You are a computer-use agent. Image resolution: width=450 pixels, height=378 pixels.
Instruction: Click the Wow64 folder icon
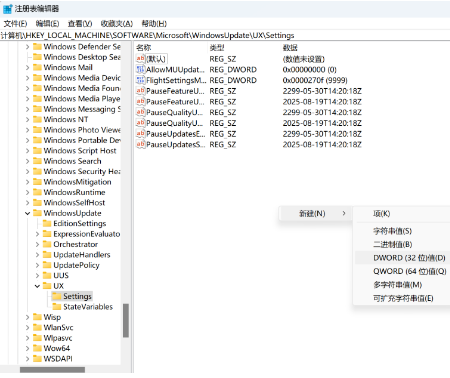pyautogui.click(x=37, y=348)
